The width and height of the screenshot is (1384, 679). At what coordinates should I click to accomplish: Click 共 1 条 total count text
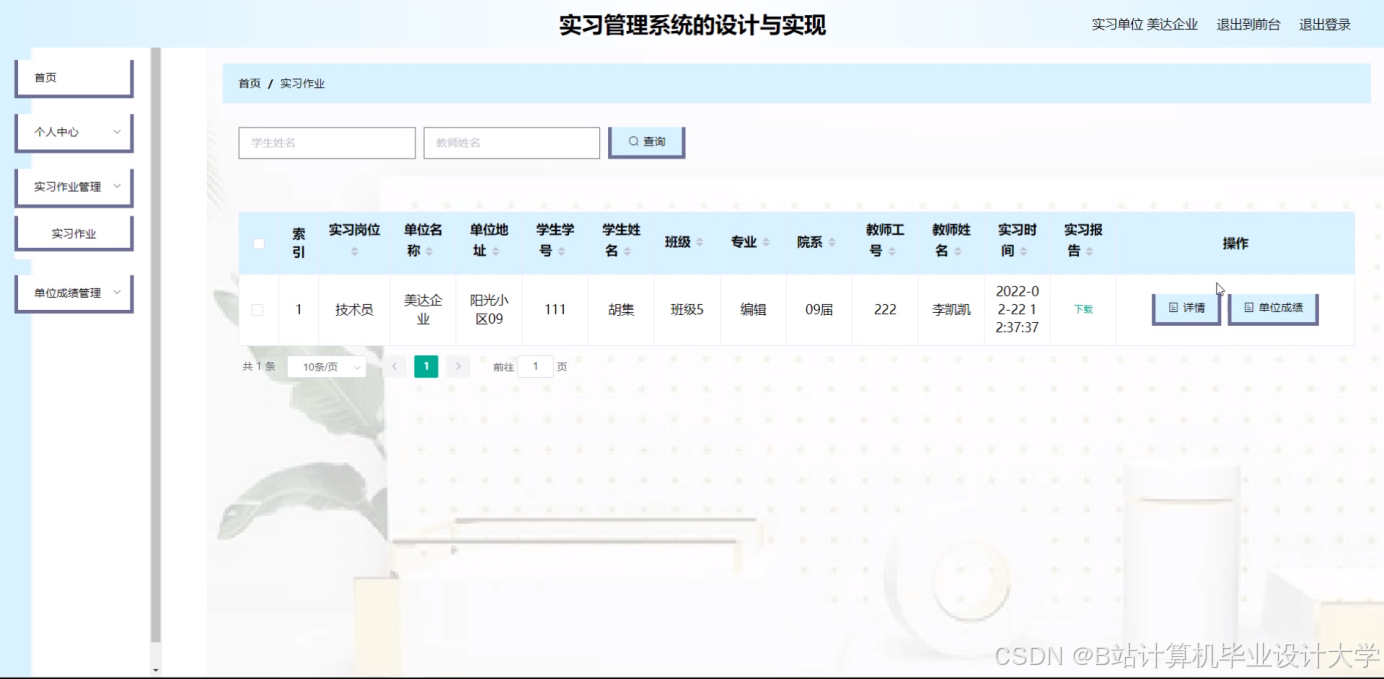(x=259, y=367)
